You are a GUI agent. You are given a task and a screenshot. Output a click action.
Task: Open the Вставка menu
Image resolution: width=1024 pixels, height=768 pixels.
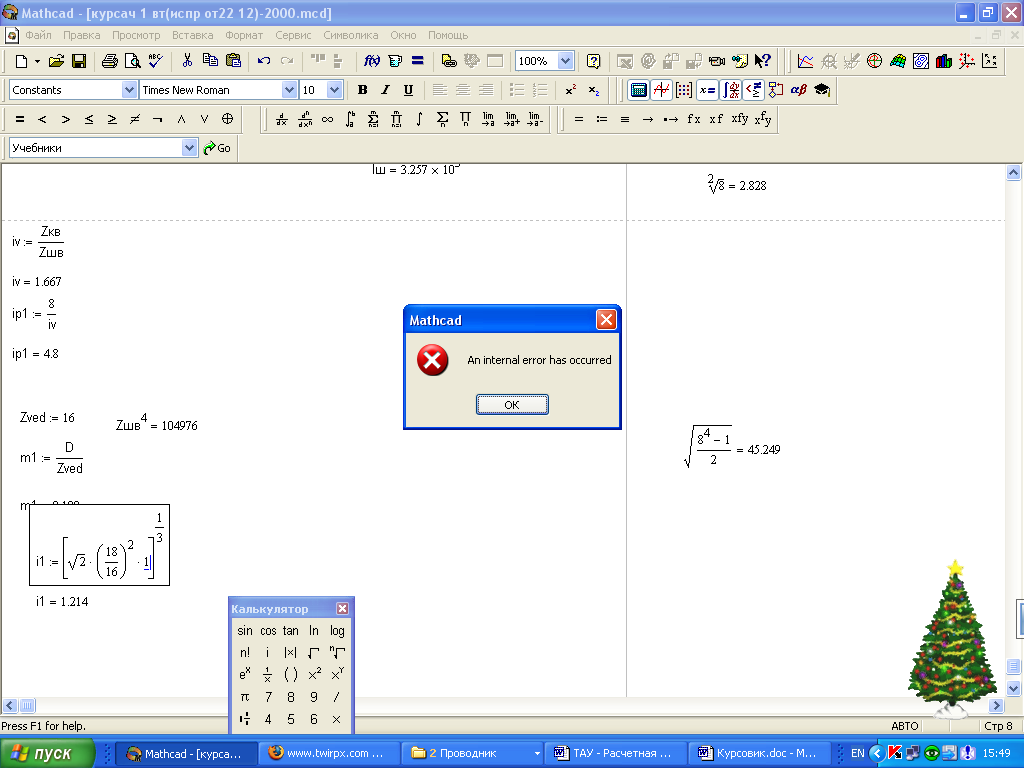(193, 35)
